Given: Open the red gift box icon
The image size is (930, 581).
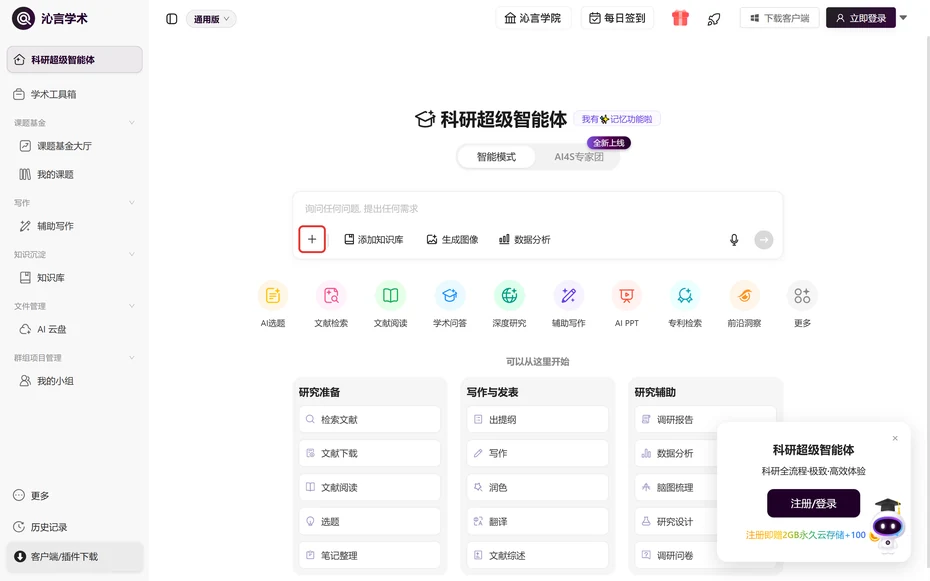Looking at the screenshot, I should [x=680, y=18].
